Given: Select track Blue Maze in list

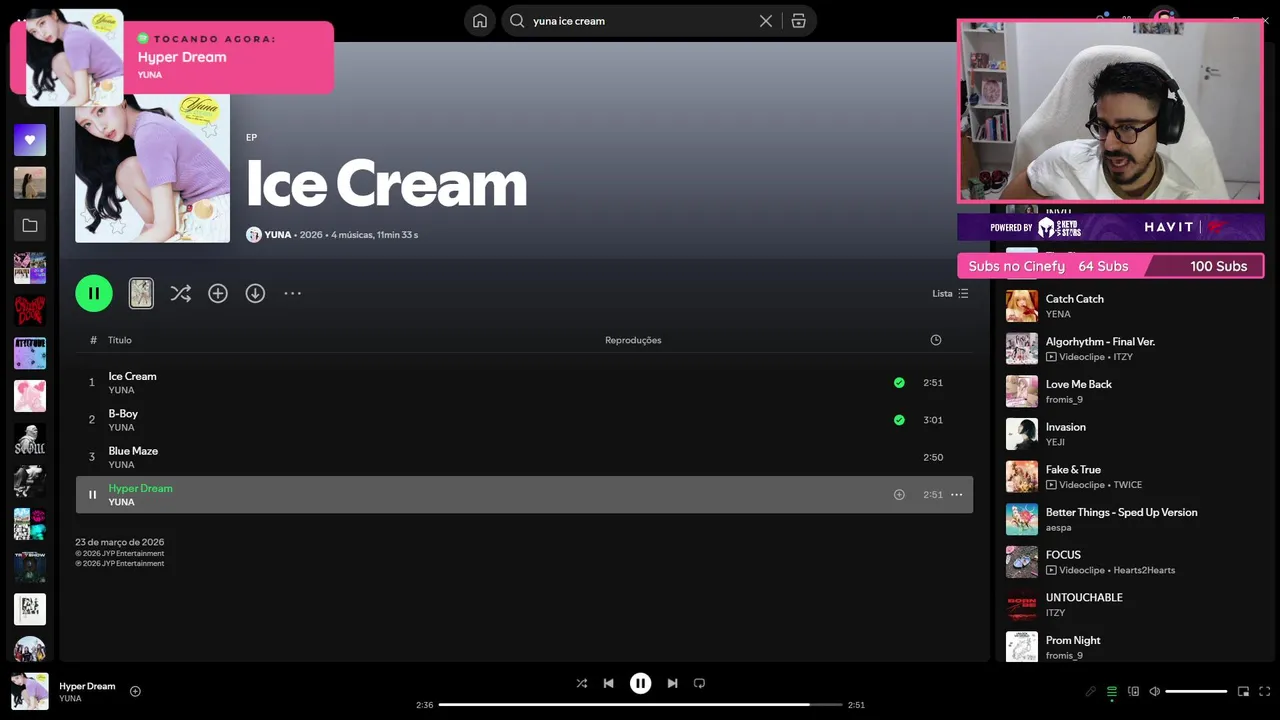Looking at the screenshot, I should (524, 457).
